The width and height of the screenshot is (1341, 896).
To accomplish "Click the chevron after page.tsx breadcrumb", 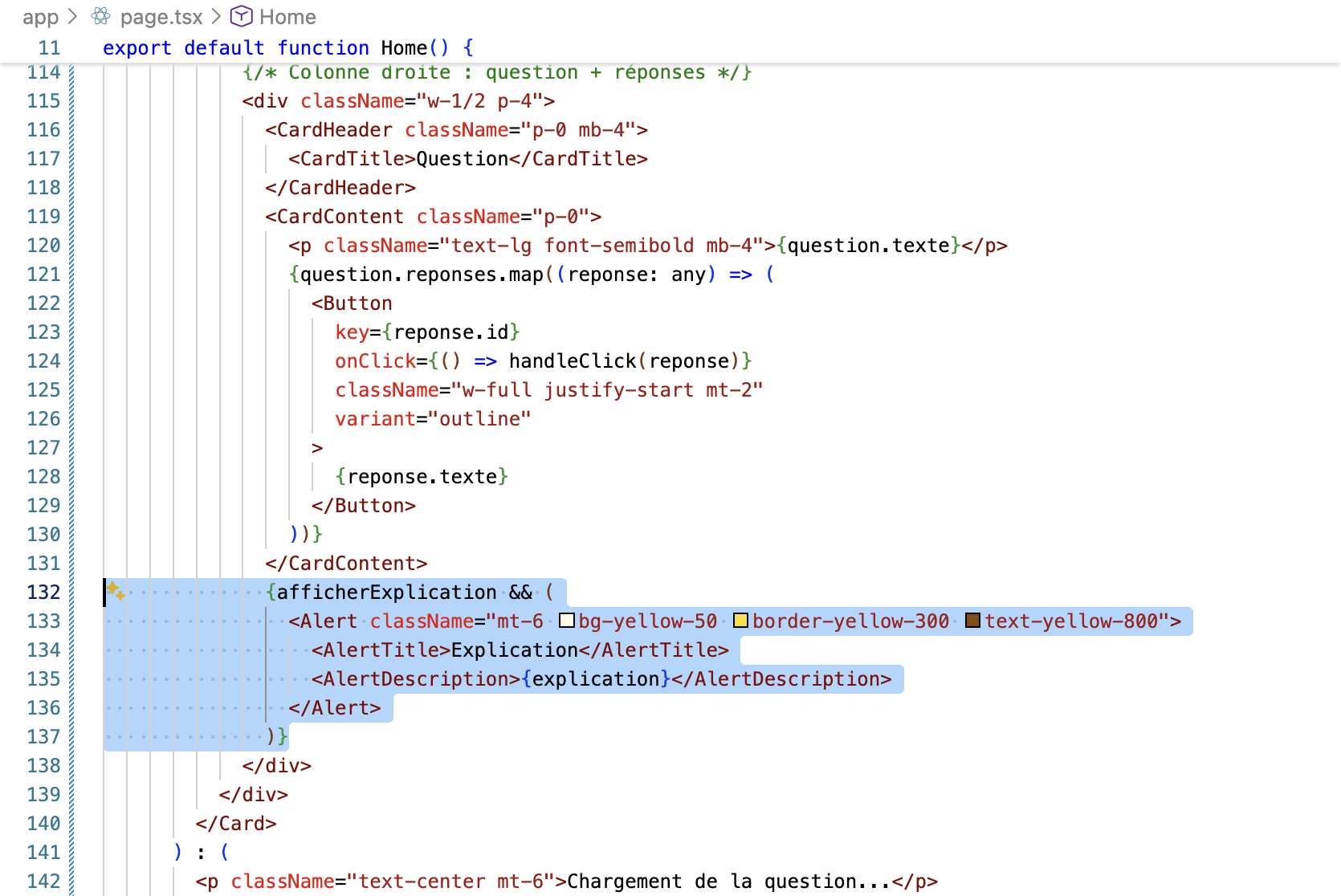I will pyautogui.click(x=216, y=17).
